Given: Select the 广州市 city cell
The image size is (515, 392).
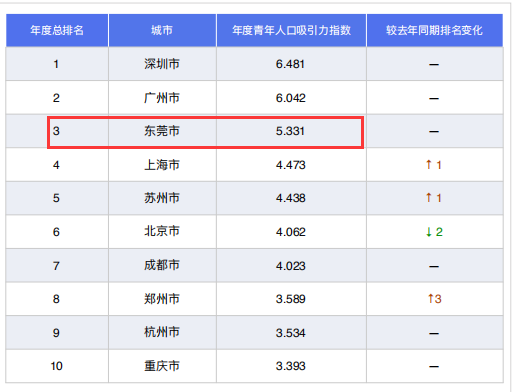Looking at the screenshot, I should coord(162,98).
